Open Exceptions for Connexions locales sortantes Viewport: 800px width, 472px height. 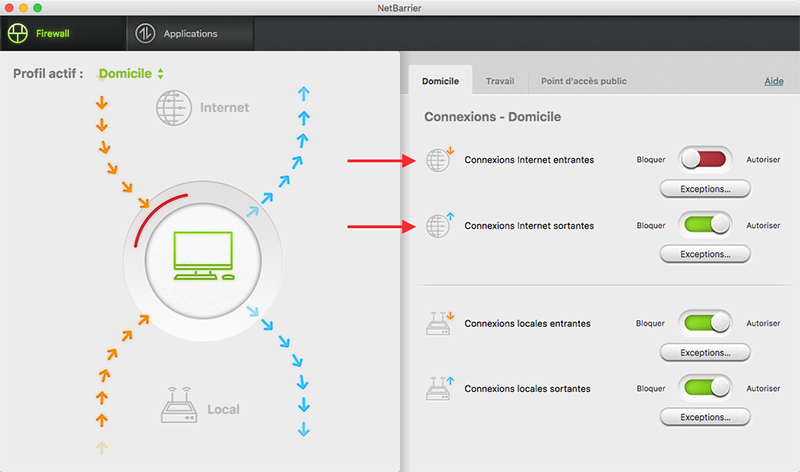point(705,417)
